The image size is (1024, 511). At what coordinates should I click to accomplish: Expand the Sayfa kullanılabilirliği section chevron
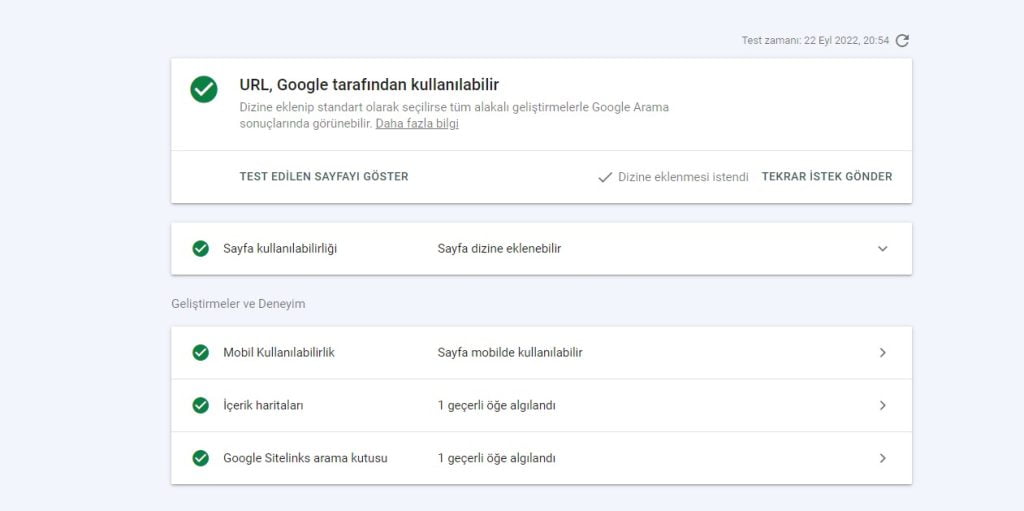tap(882, 249)
